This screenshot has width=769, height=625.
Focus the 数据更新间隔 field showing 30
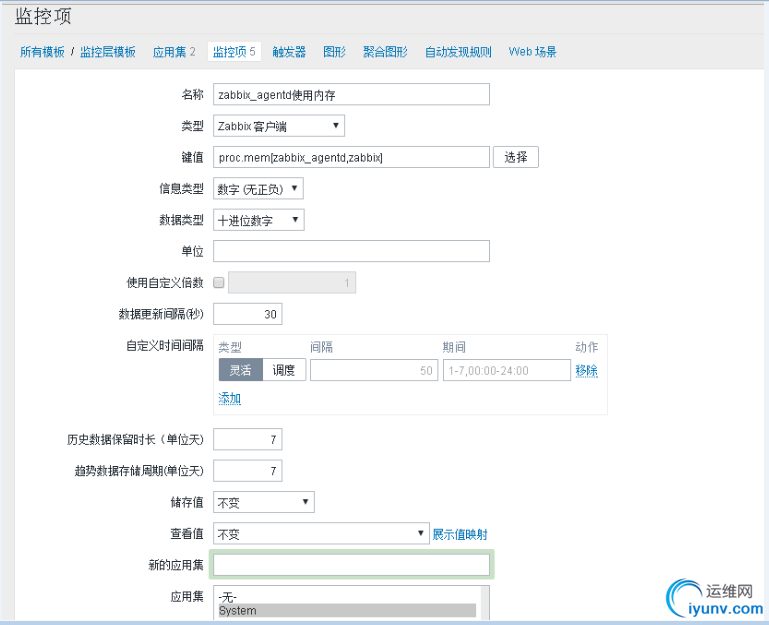coord(248,314)
